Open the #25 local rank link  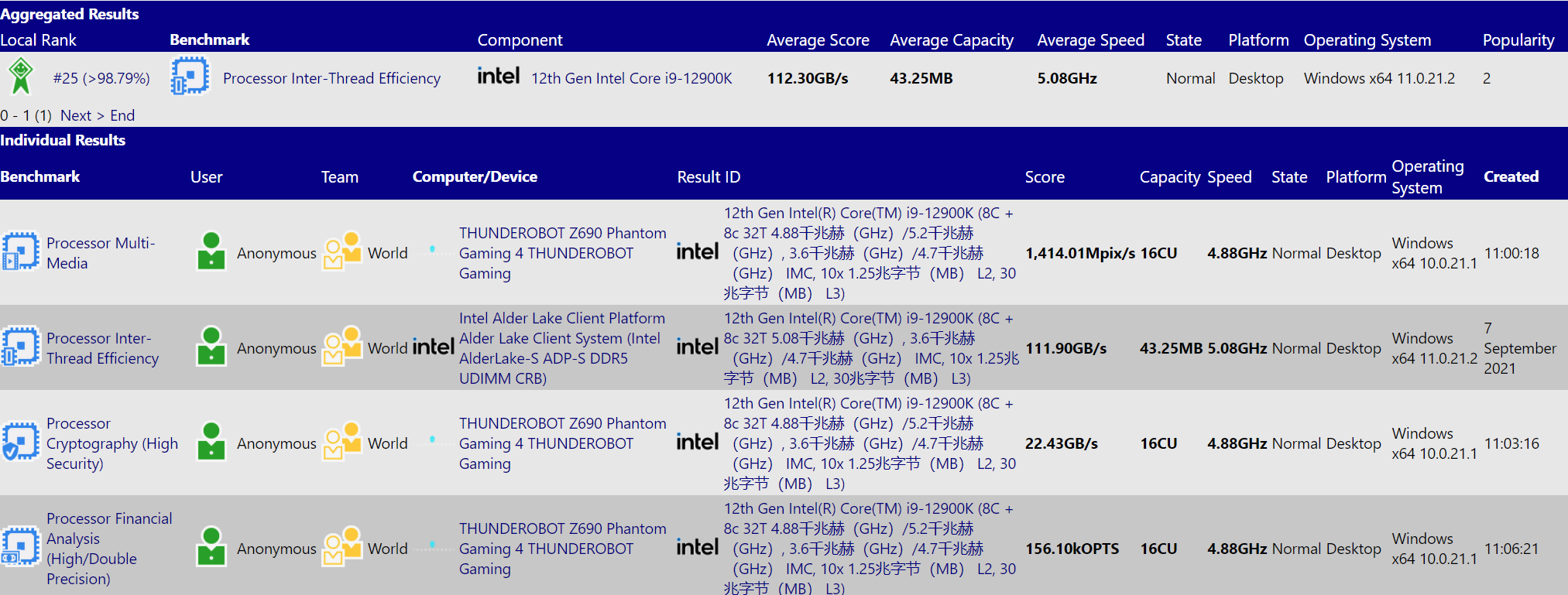(101, 78)
